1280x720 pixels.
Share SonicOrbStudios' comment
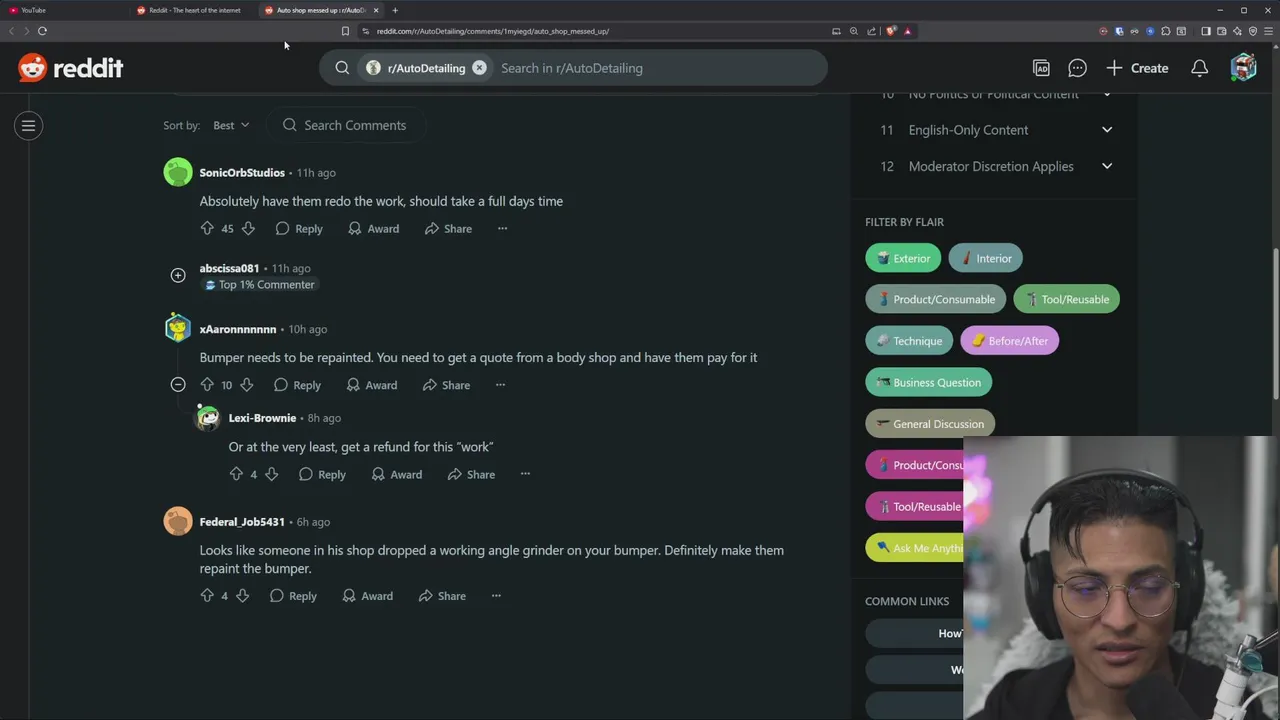point(448,228)
